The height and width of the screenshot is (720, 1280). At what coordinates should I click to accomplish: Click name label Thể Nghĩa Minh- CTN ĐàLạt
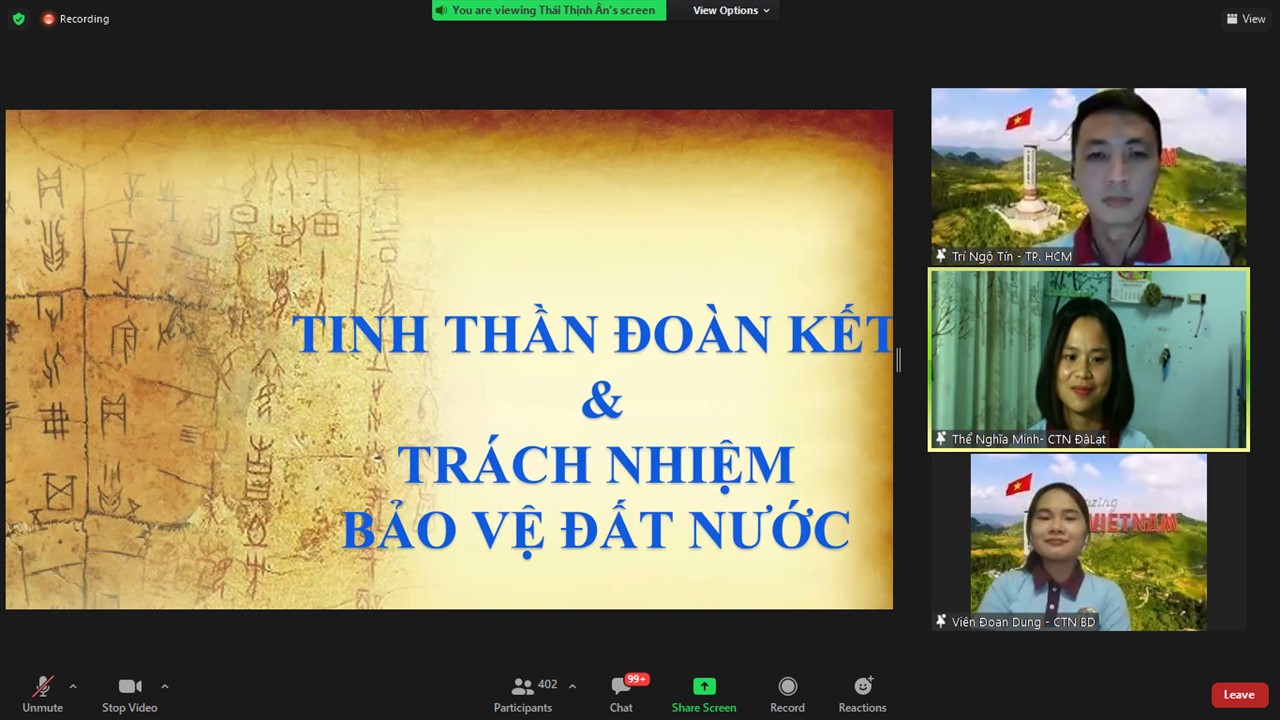pyautogui.click(x=1029, y=439)
